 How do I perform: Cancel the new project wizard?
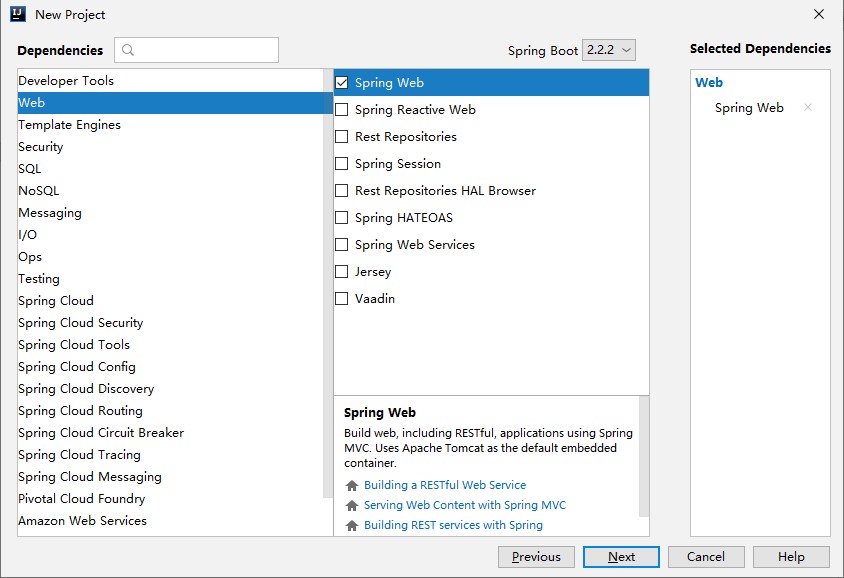pos(706,557)
